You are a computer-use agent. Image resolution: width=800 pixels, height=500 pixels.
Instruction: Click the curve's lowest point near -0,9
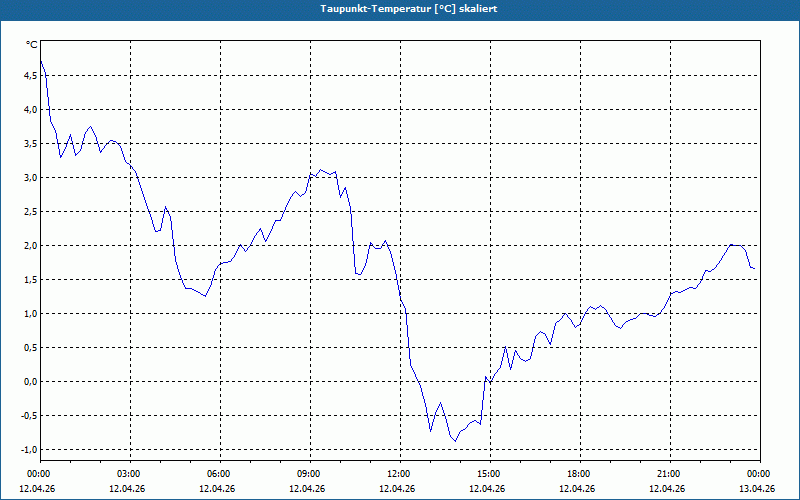coord(456,441)
